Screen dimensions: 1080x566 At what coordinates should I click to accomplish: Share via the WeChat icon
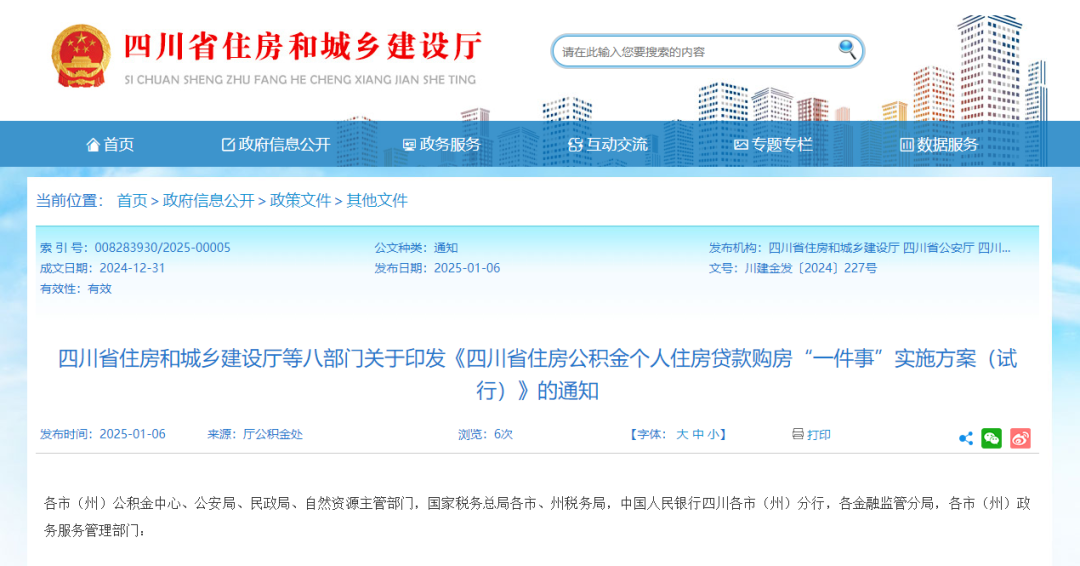point(991,438)
